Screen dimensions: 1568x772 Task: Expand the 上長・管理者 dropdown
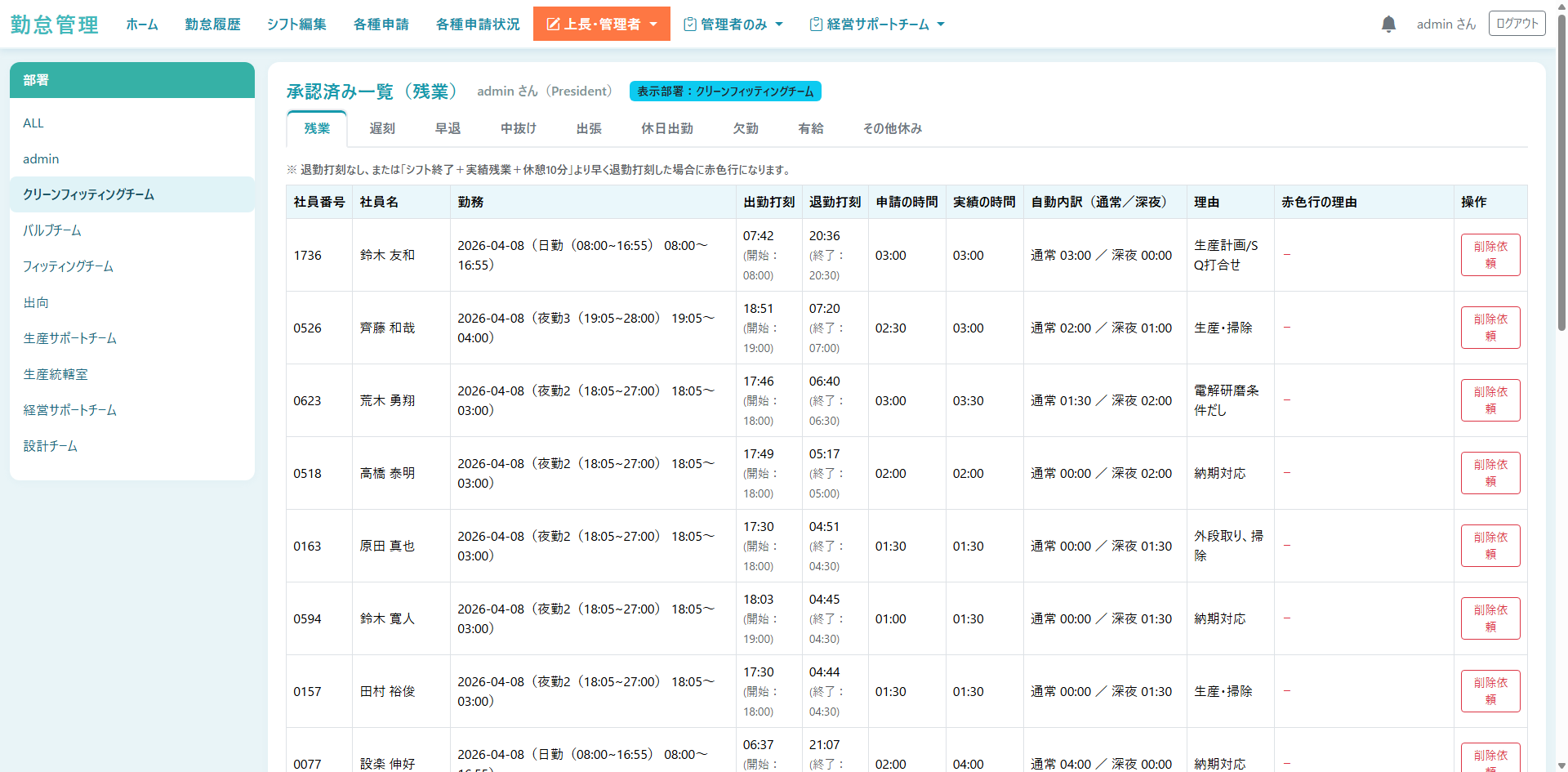602,24
